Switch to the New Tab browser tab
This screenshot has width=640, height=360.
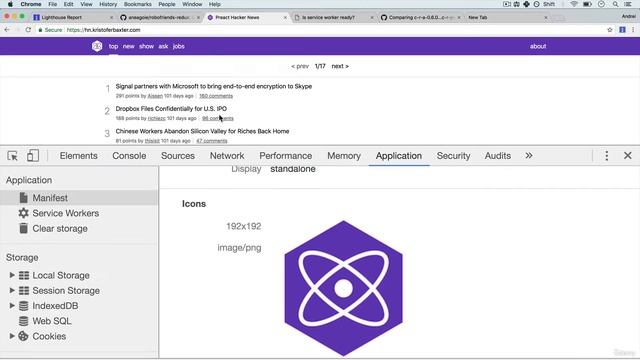(478, 18)
